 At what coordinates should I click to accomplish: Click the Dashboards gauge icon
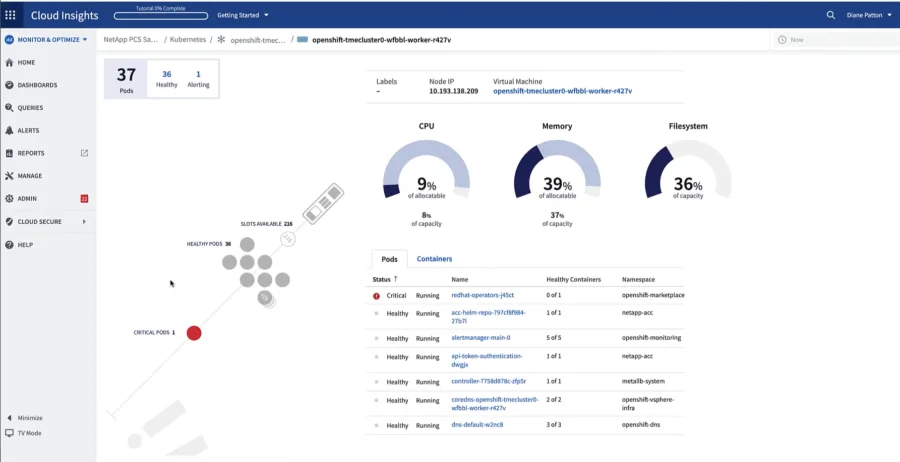[x=9, y=85]
